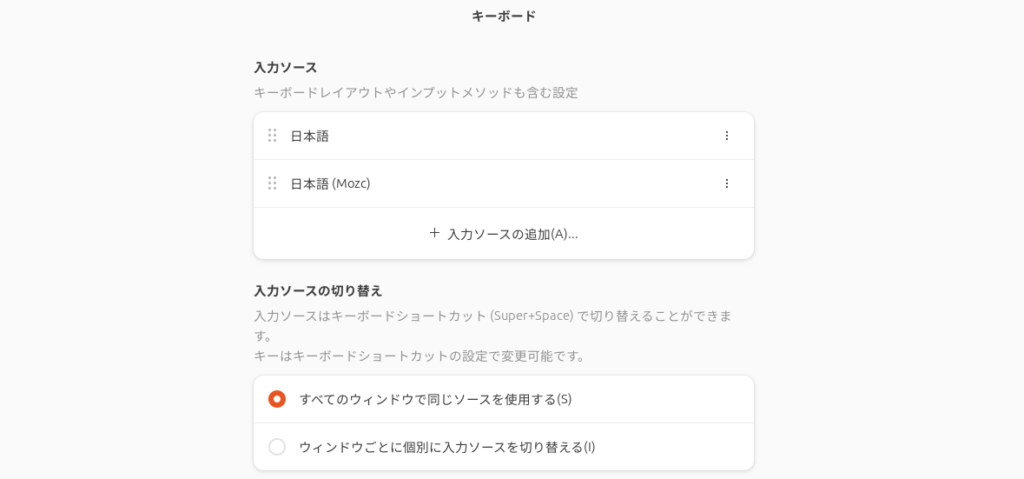
Task: Click the すべてのウィンドウで同じソースを使用する(S) label text
Action: pyautogui.click(x=435, y=399)
